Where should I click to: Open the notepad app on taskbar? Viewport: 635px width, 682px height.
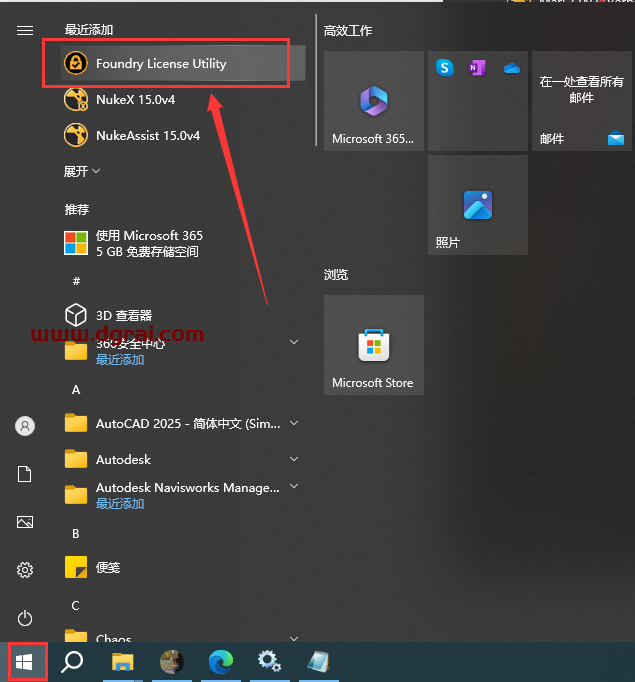(x=319, y=662)
